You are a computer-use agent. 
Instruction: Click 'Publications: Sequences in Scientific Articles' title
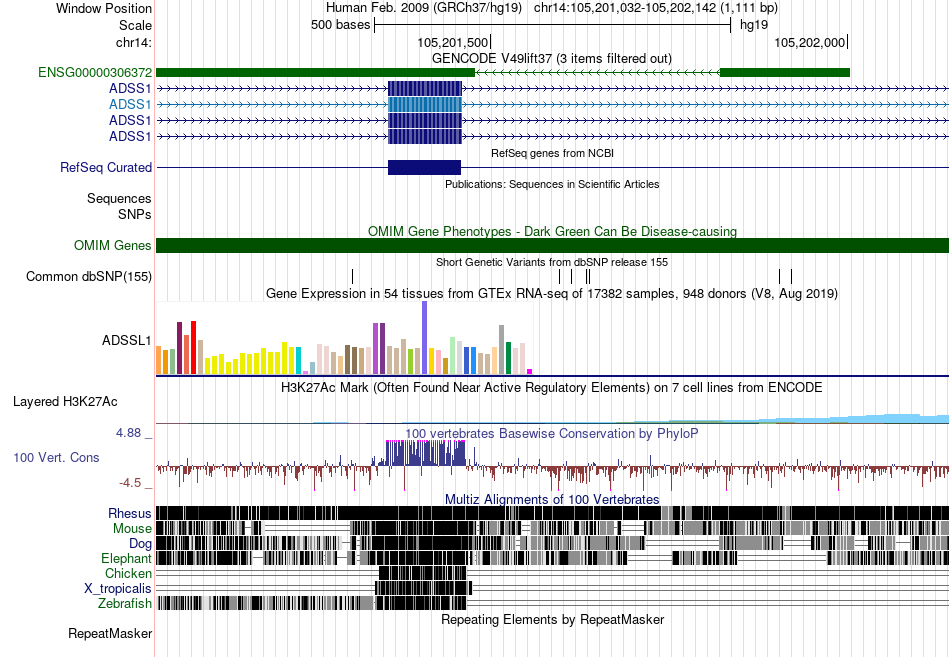coord(552,184)
